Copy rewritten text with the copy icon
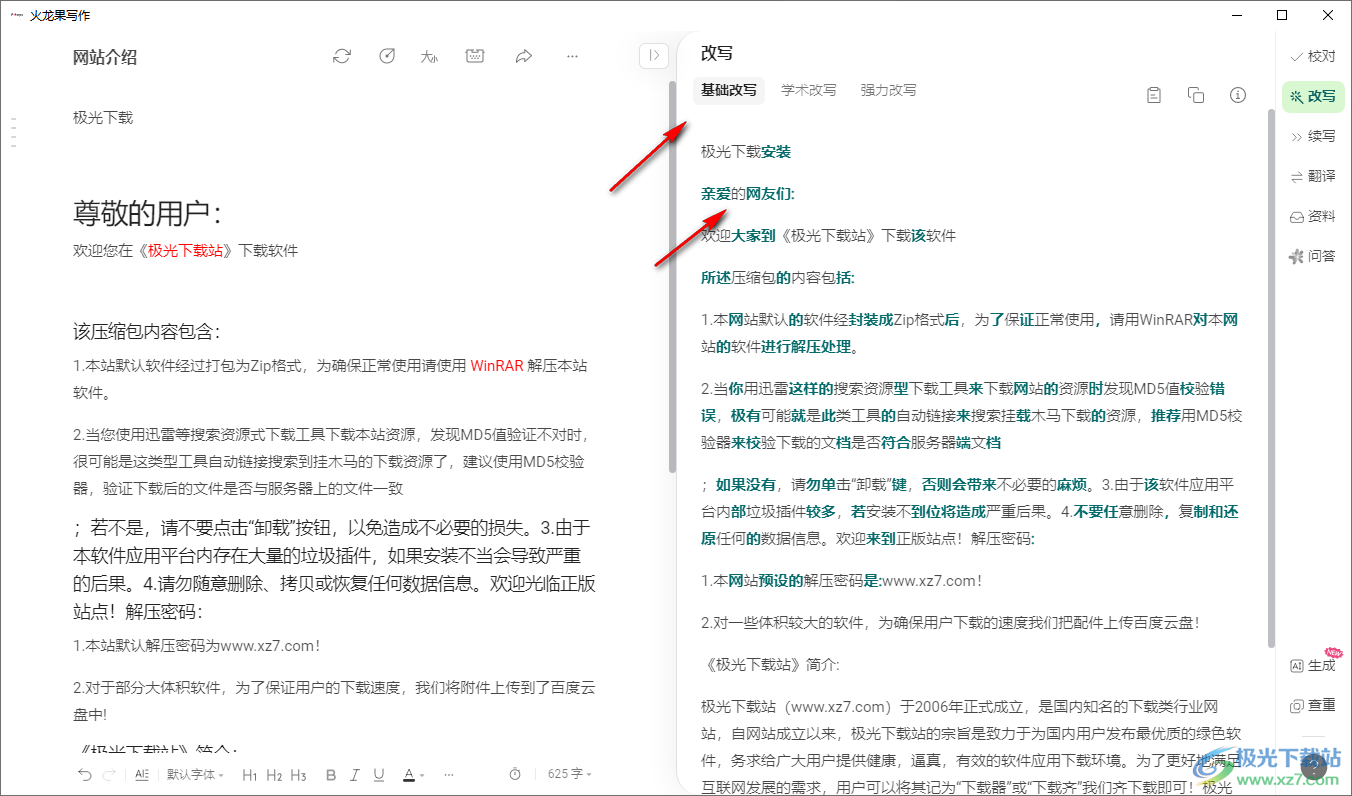1352x796 pixels. click(x=1195, y=95)
